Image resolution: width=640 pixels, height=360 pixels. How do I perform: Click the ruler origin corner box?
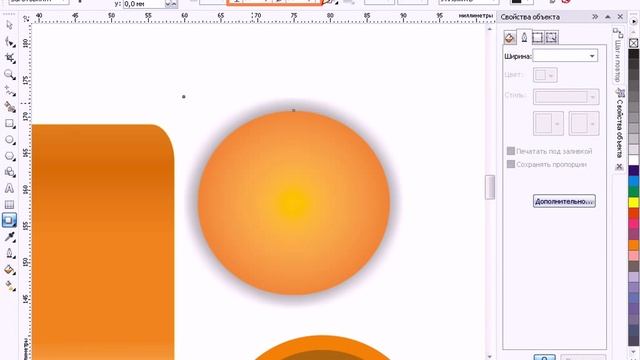pyautogui.click(x=26, y=18)
